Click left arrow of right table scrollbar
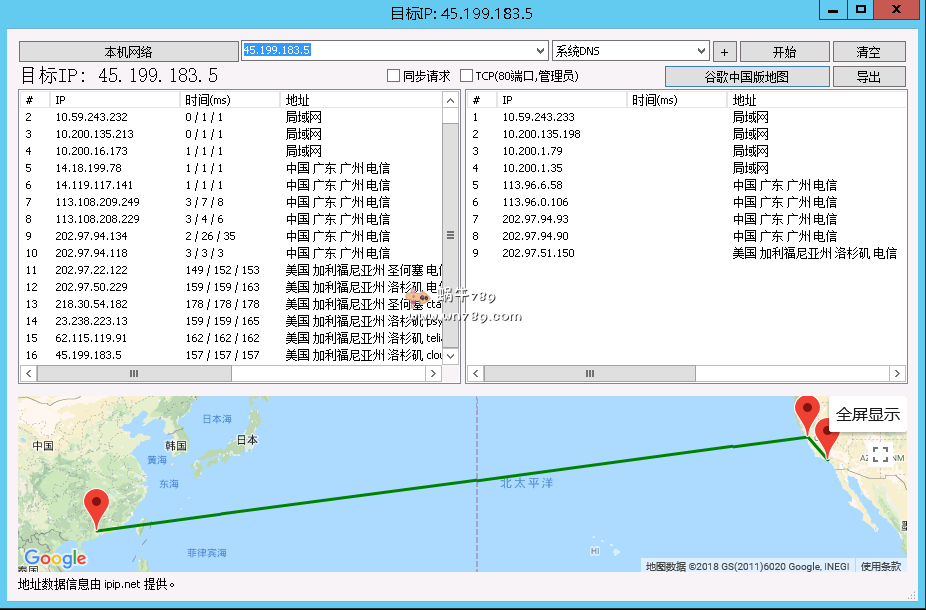 click(476, 373)
